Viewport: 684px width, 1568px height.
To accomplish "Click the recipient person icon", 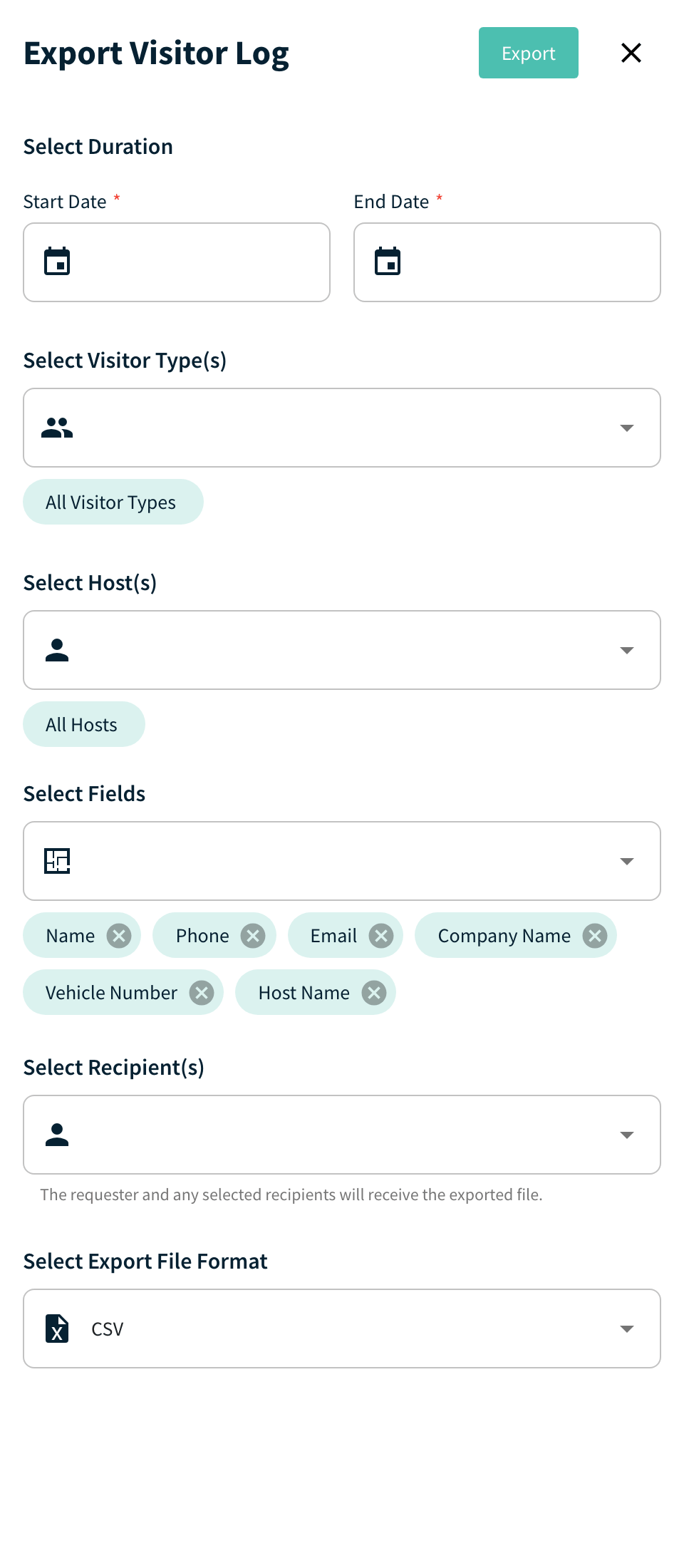I will [x=57, y=1135].
